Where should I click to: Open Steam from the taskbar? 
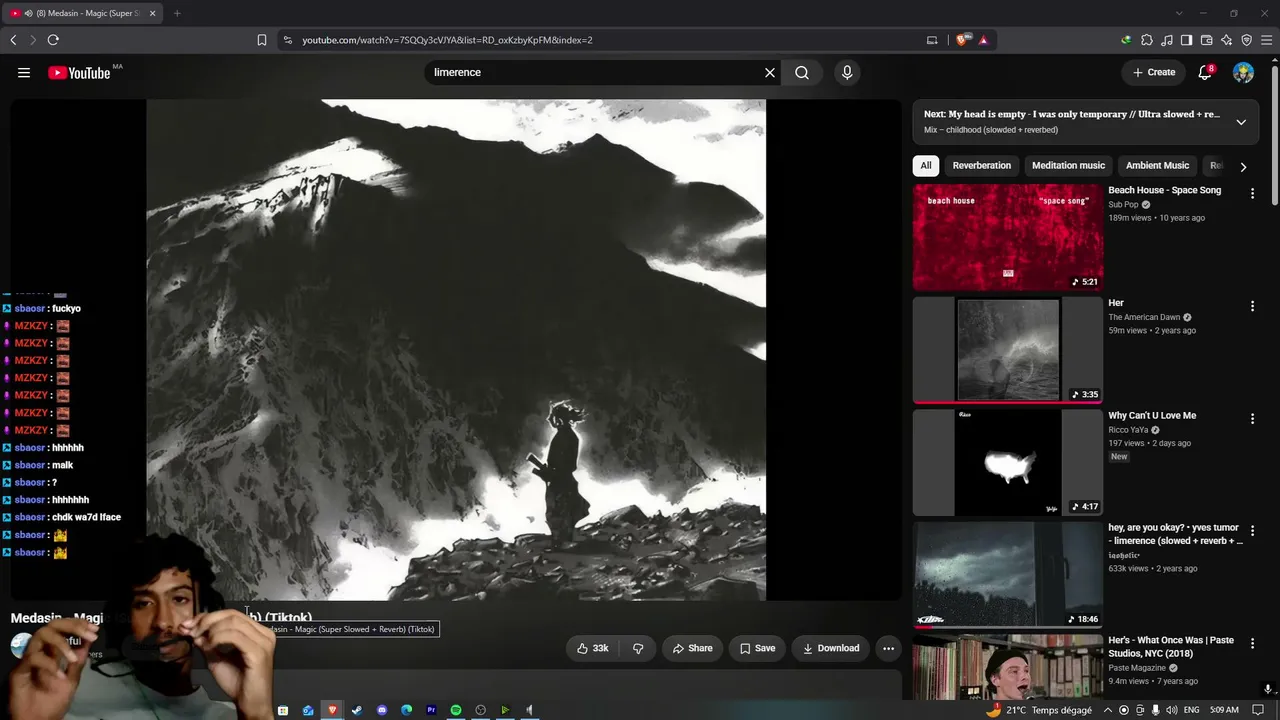pyautogui.click(x=357, y=710)
